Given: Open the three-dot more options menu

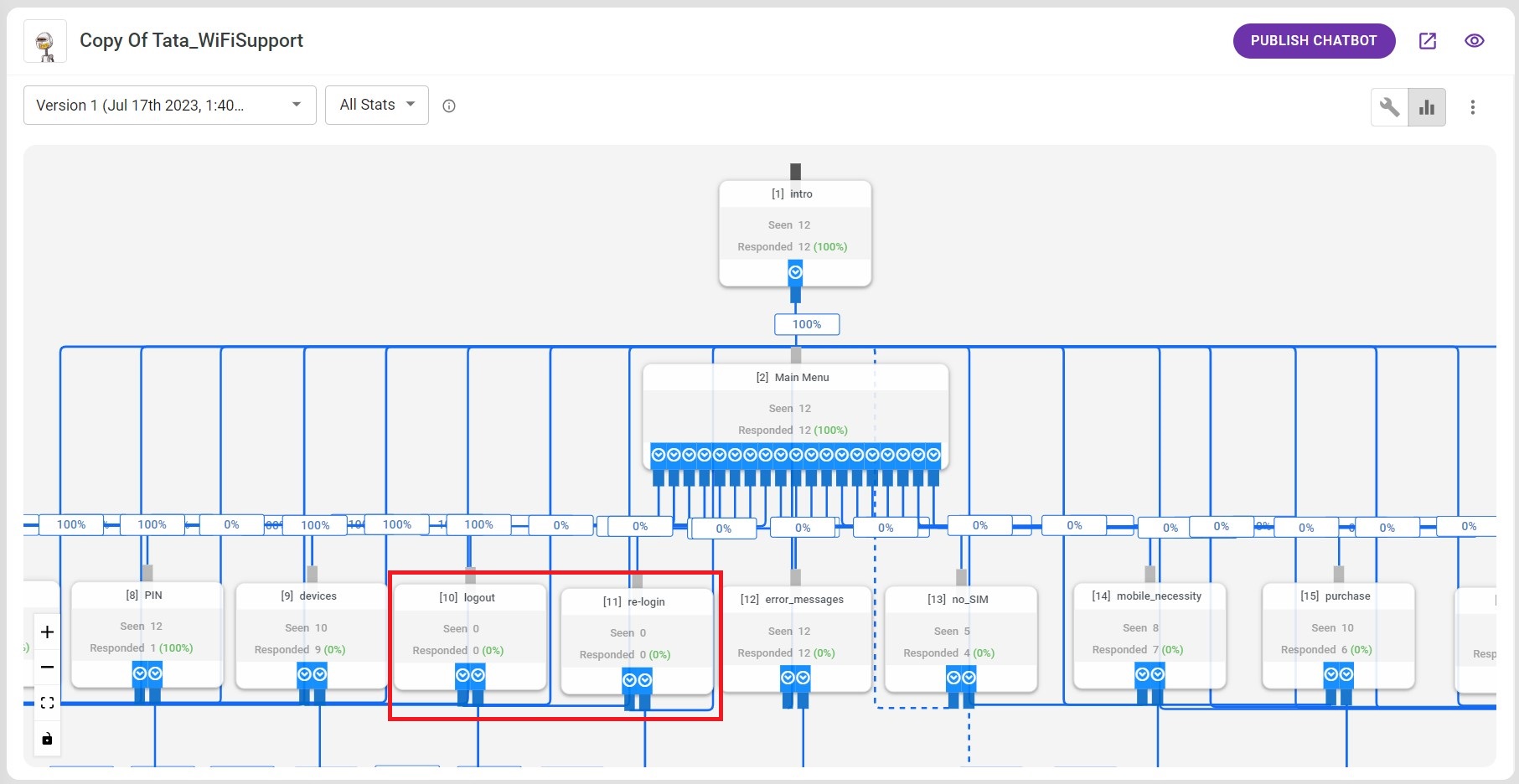Looking at the screenshot, I should tap(1472, 107).
